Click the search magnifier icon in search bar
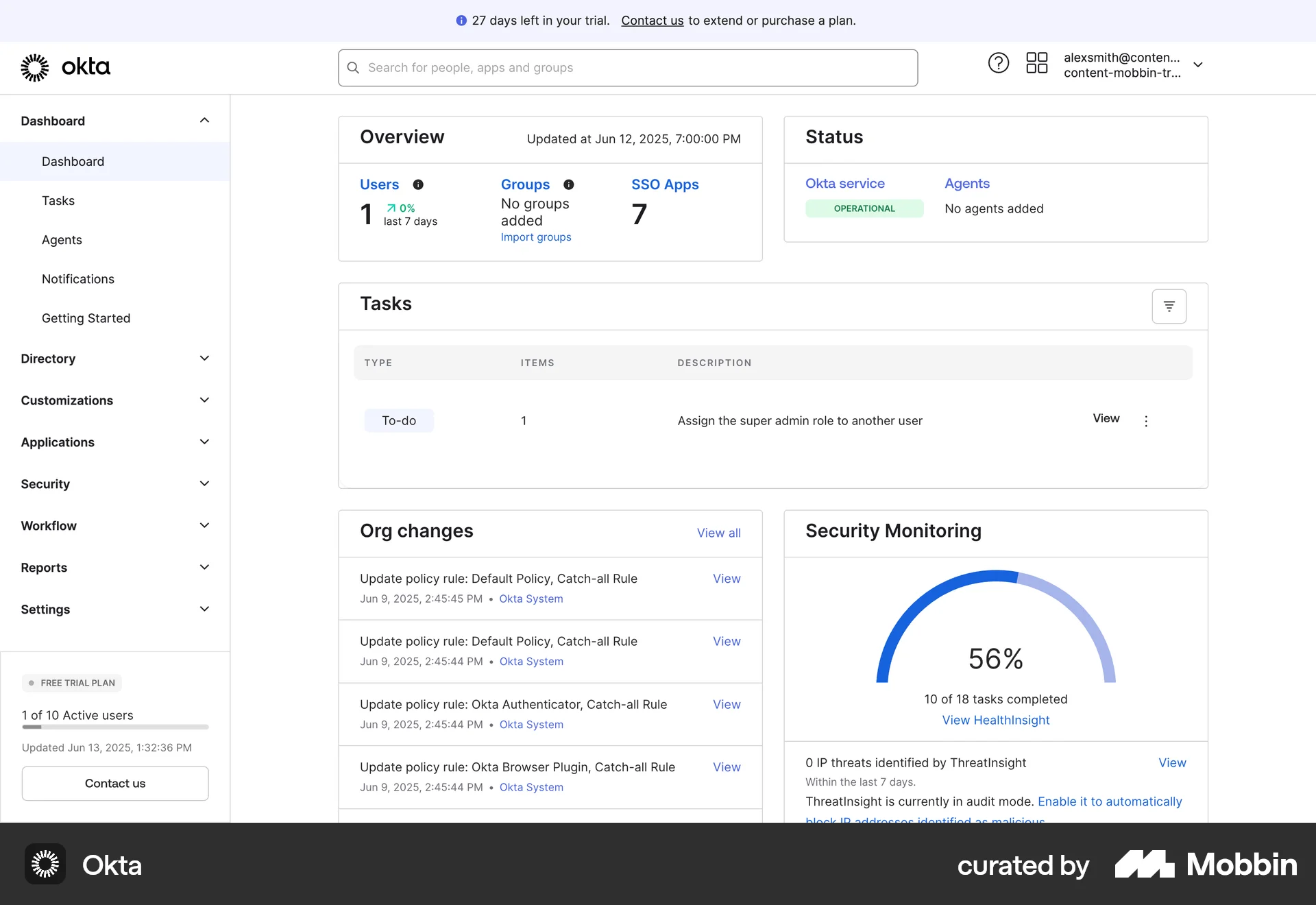This screenshot has height=905, width=1316. click(353, 67)
